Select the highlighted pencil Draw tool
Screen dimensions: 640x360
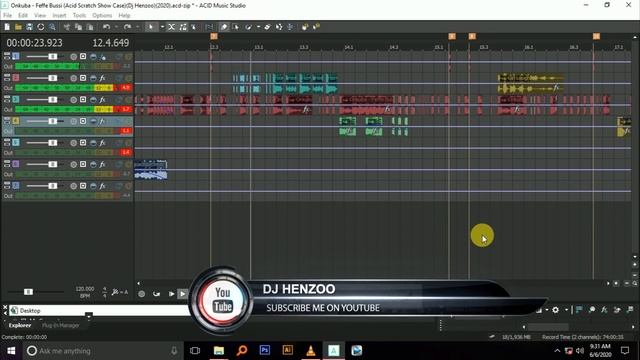[x=224, y=27]
